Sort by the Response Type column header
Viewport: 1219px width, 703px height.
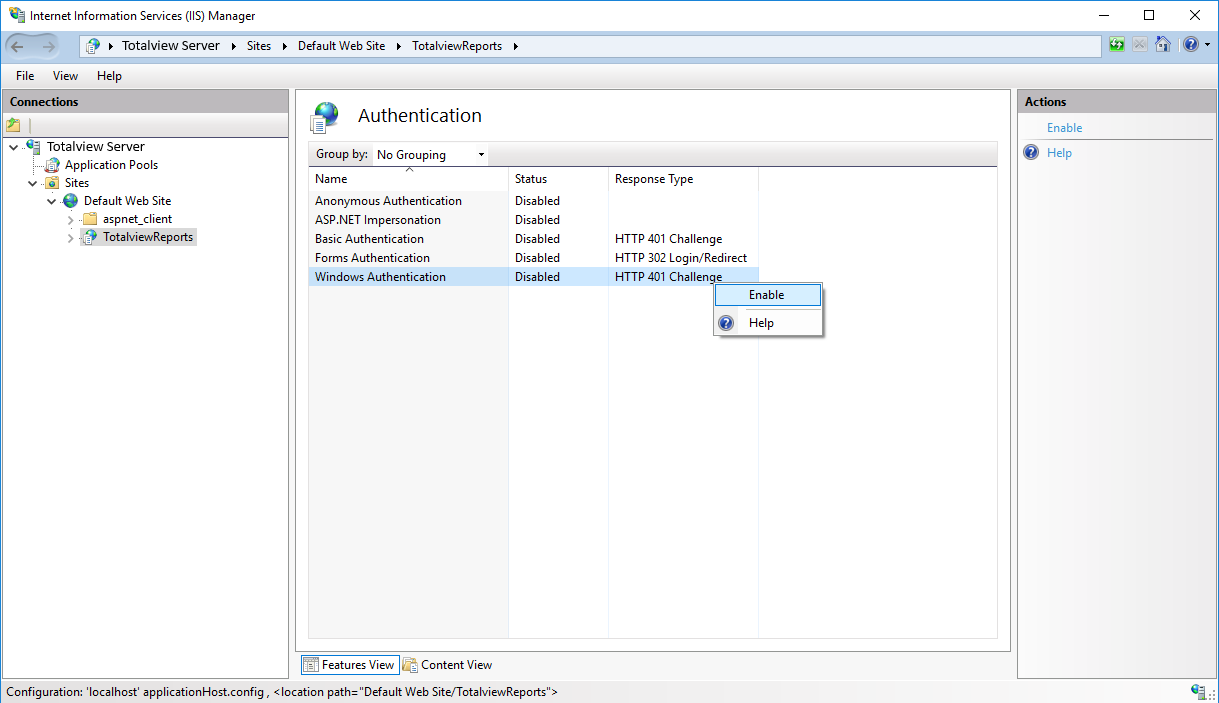683,179
